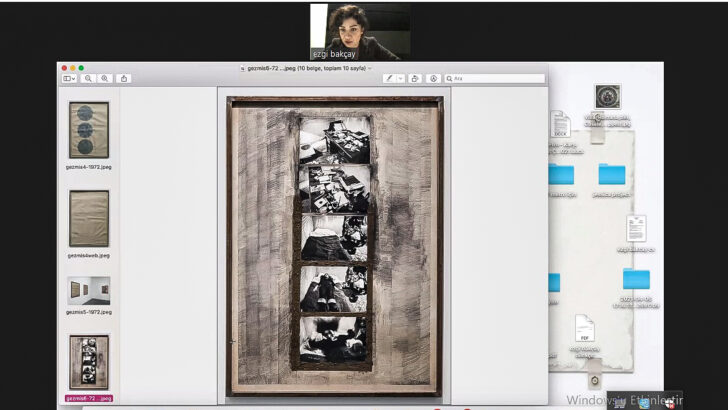
Task: Open the highlight pen options dropdown arrow
Action: 401,78
